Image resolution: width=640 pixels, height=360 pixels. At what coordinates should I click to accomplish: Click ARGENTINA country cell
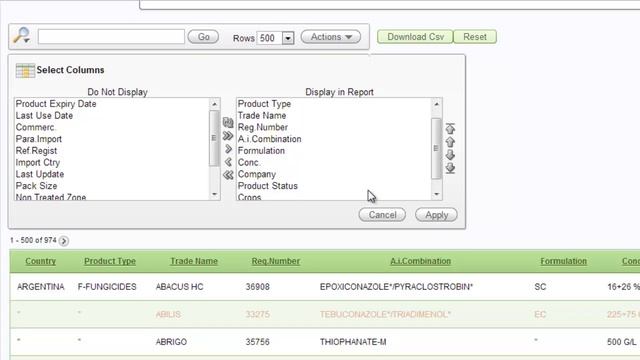tap(40, 287)
